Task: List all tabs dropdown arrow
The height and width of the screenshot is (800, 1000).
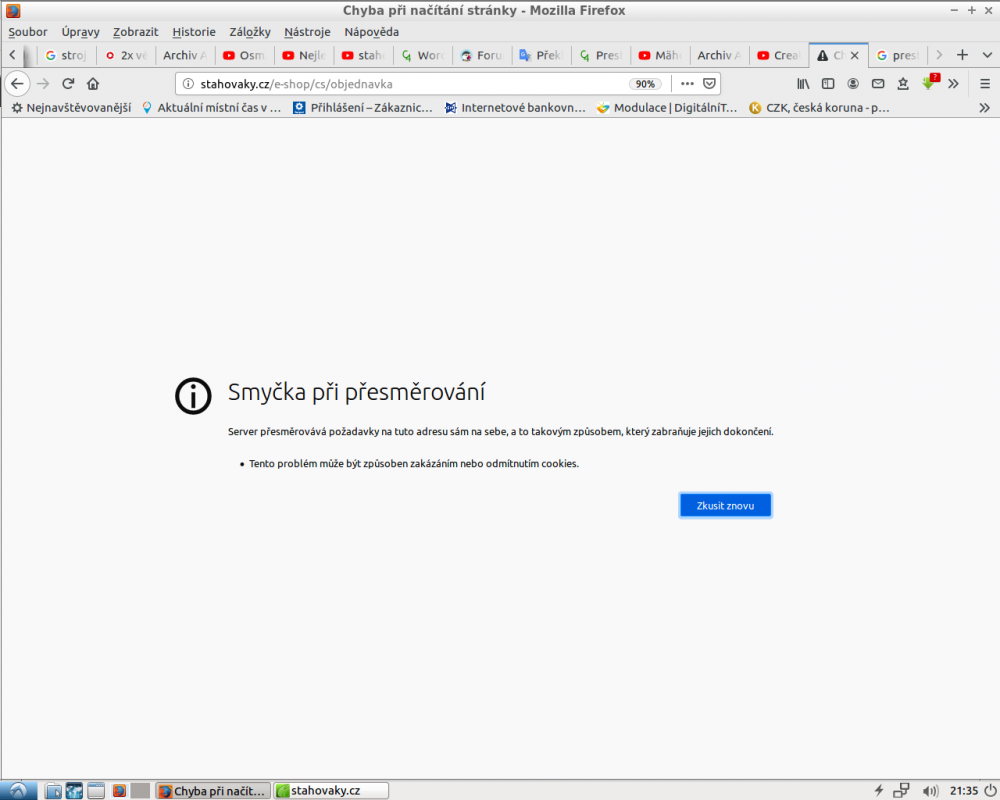Action: (987, 56)
